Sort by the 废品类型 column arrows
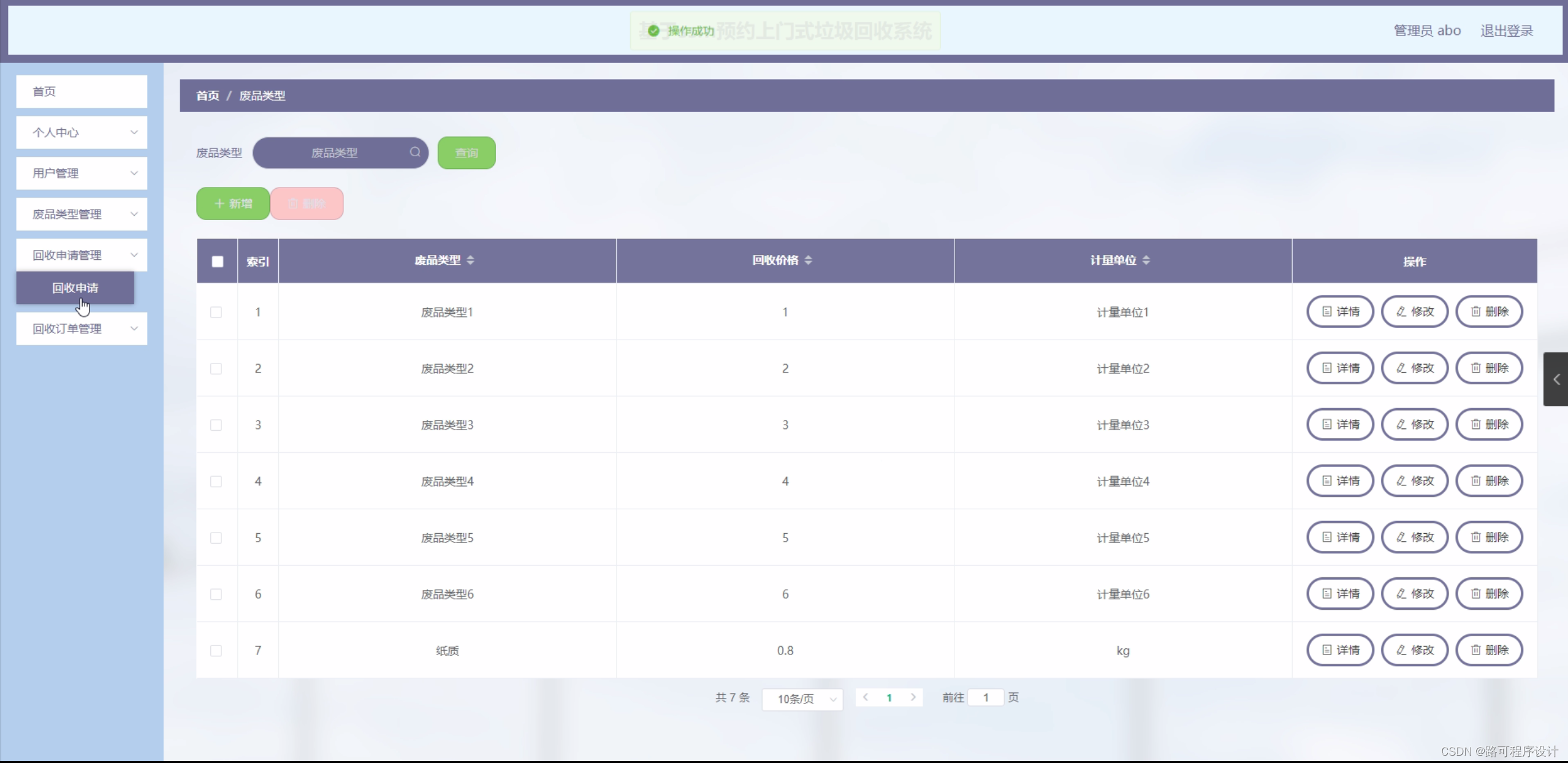Viewport: 1568px width, 763px height. pos(470,260)
